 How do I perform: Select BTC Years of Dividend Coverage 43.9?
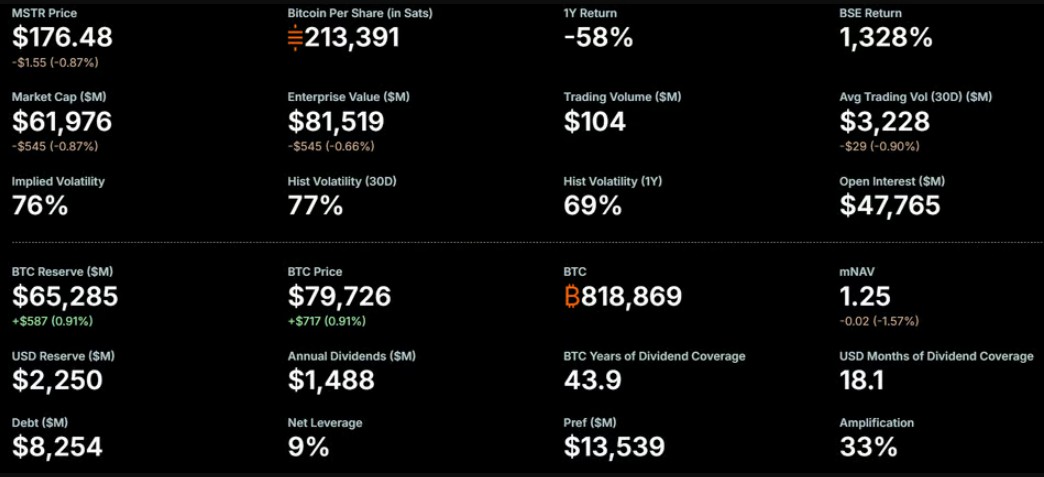click(593, 380)
